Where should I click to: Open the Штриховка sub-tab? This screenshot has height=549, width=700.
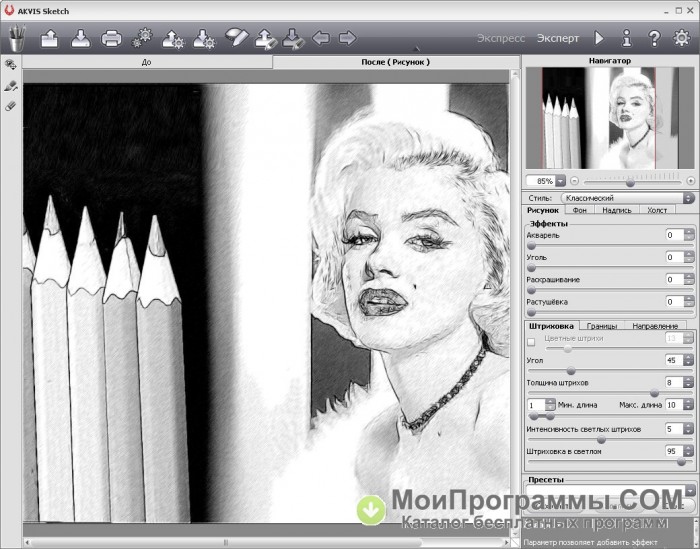tap(551, 326)
